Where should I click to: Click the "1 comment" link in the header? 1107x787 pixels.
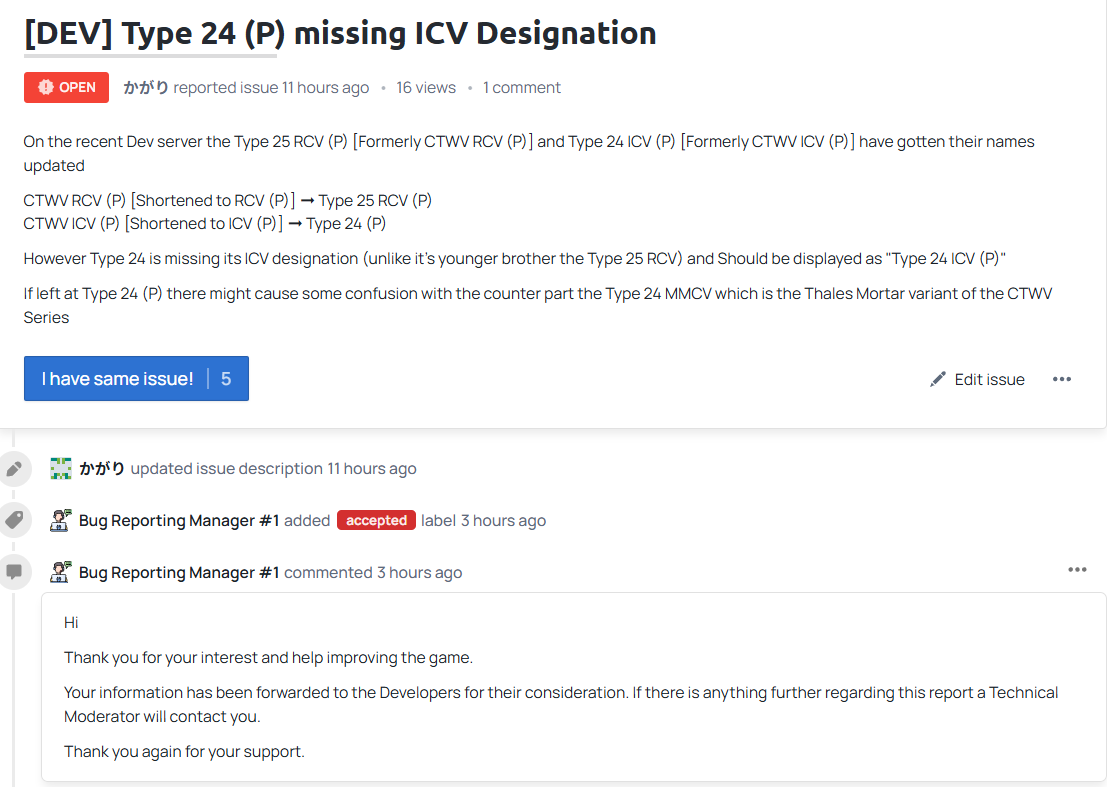point(521,88)
